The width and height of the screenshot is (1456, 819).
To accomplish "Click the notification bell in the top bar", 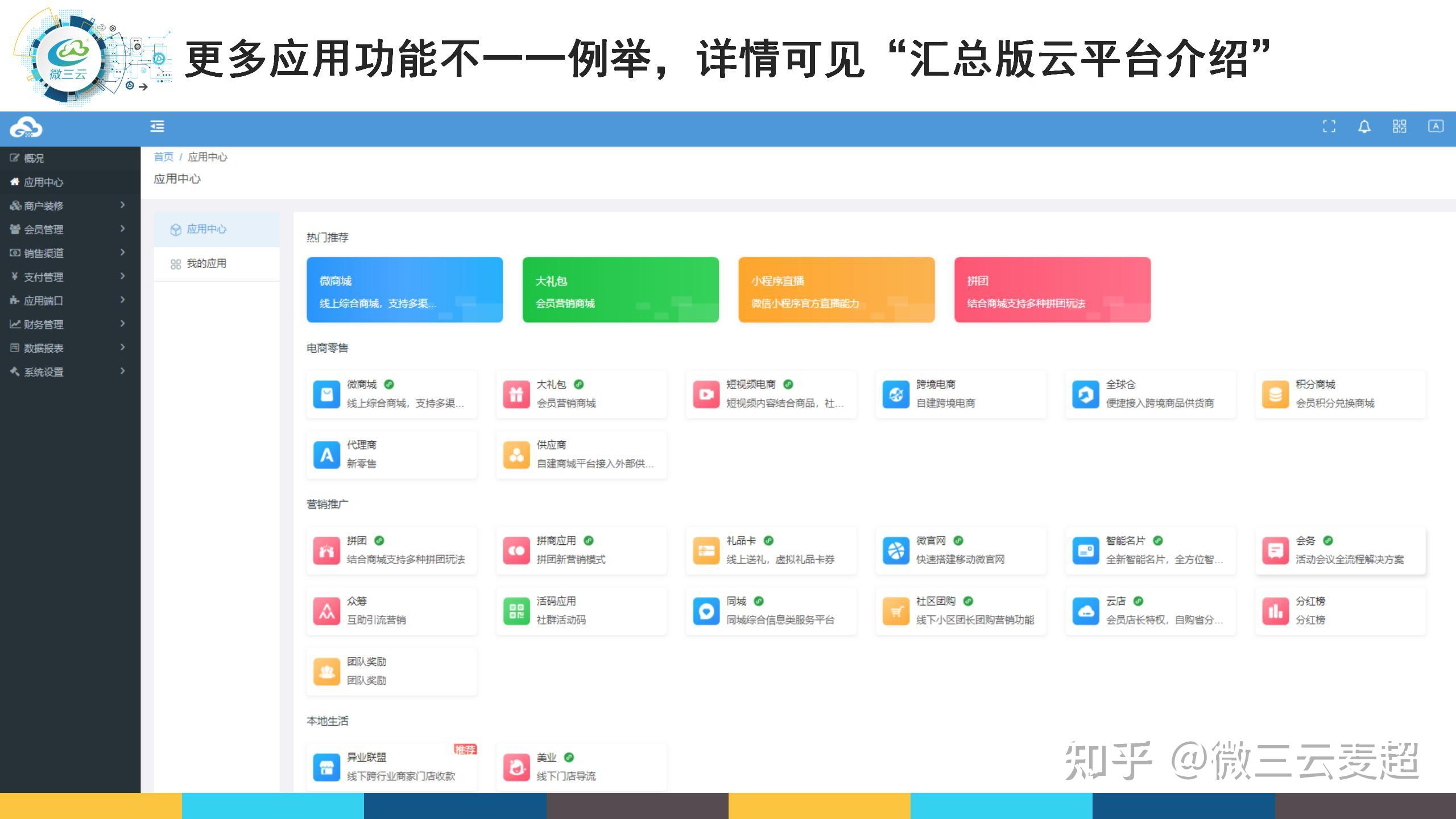I will click(x=1364, y=127).
